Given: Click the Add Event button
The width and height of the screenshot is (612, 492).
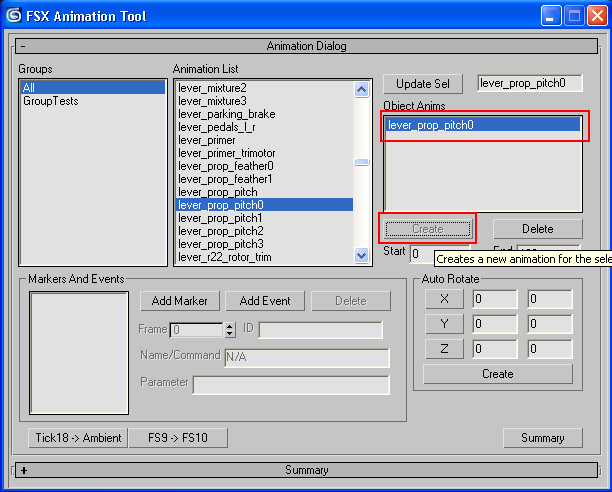Looking at the screenshot, I should click(265, 301).
